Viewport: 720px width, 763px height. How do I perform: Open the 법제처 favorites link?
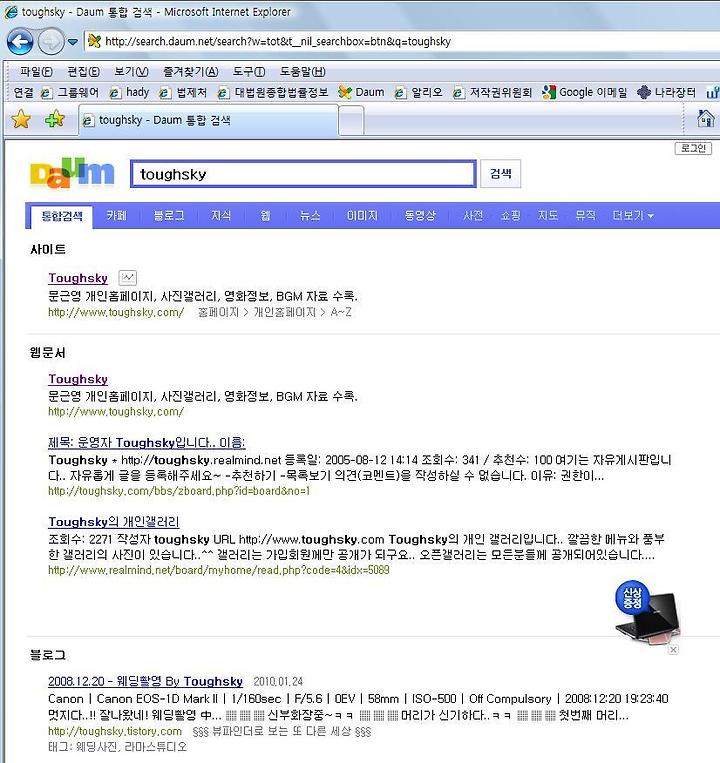(x=183, y=92)
